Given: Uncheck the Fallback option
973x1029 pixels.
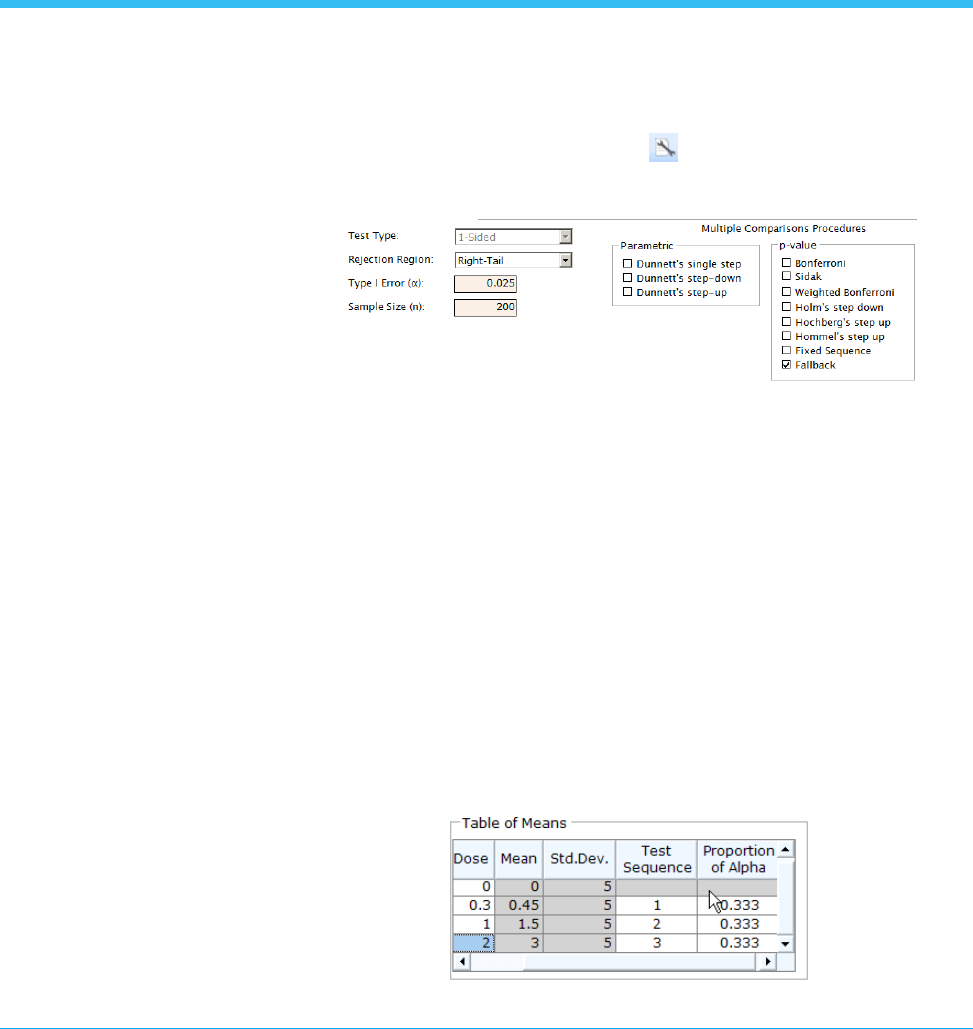Looking at the screenshot, I should point(786,365).
